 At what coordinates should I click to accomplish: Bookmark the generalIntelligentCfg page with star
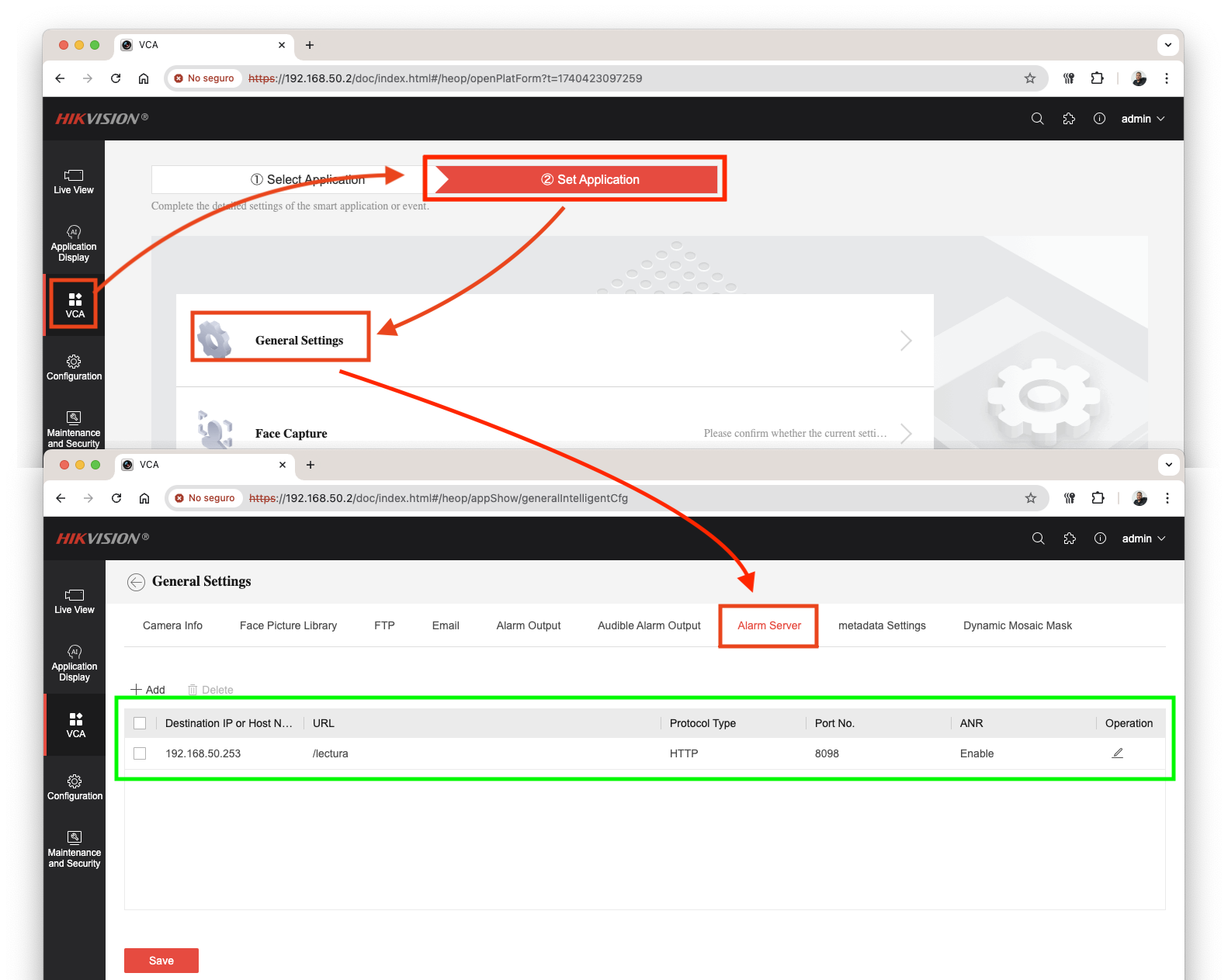click(1031, 498)
